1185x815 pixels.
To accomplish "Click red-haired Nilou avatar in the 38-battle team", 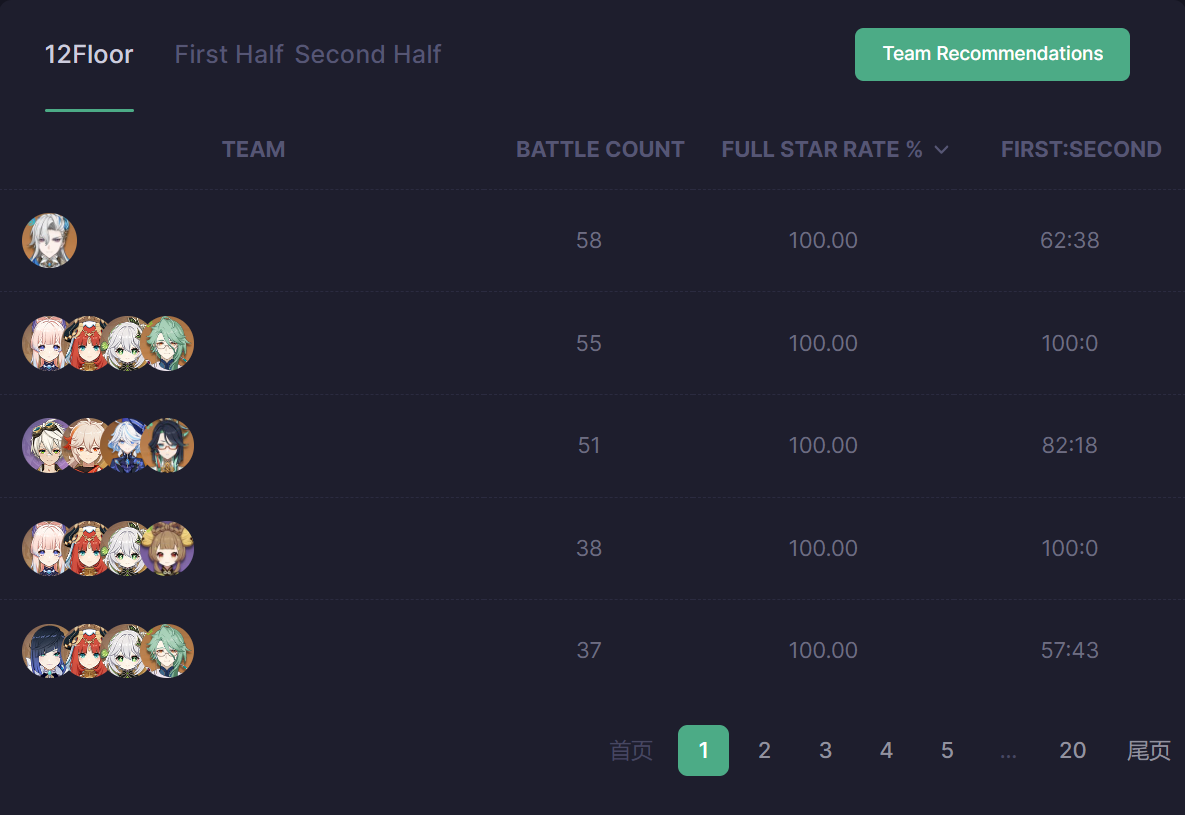I will [87, 549].
